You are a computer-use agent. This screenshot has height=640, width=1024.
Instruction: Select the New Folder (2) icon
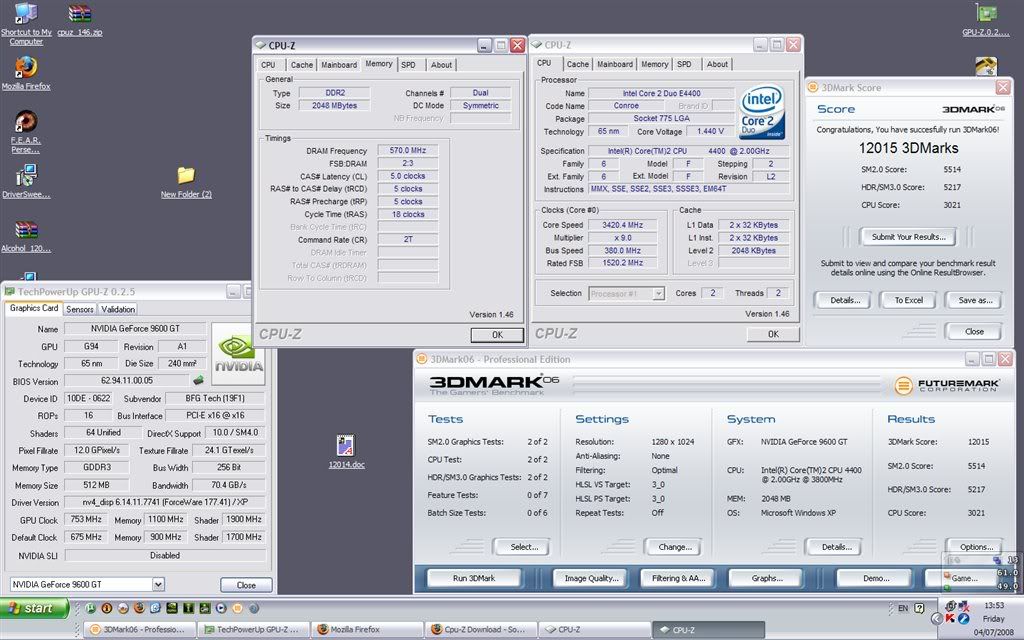pyautogui.click(x=186, y=176)
